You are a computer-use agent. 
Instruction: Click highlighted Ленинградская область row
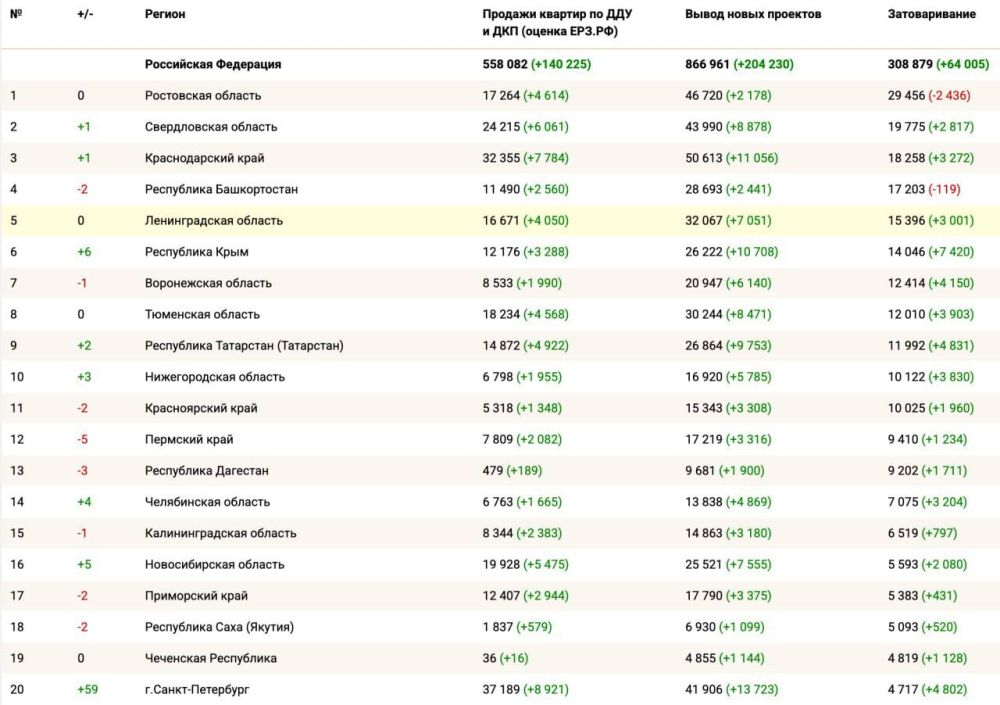pyautogui.click(x=214, y=221)
